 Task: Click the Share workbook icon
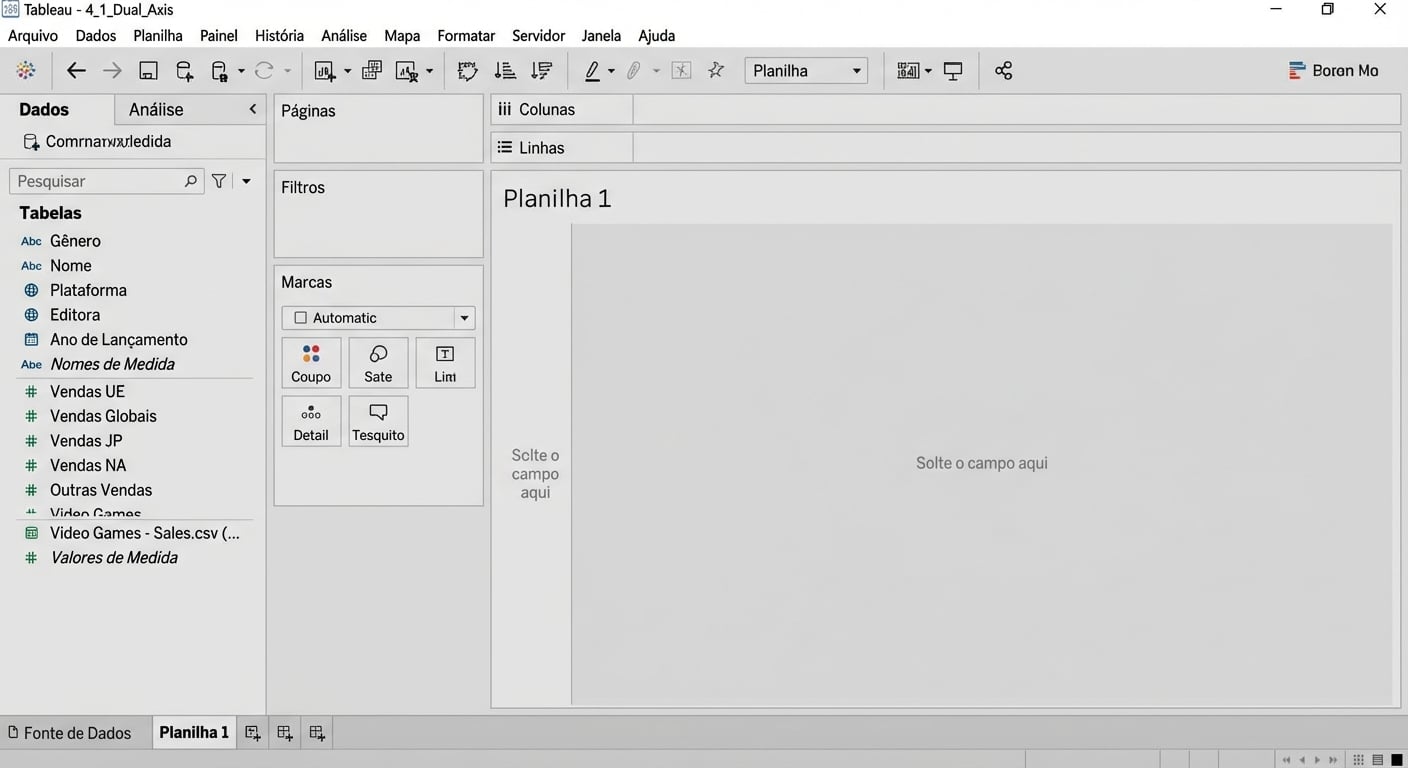pyautogui.click(x=1003, y=70)
